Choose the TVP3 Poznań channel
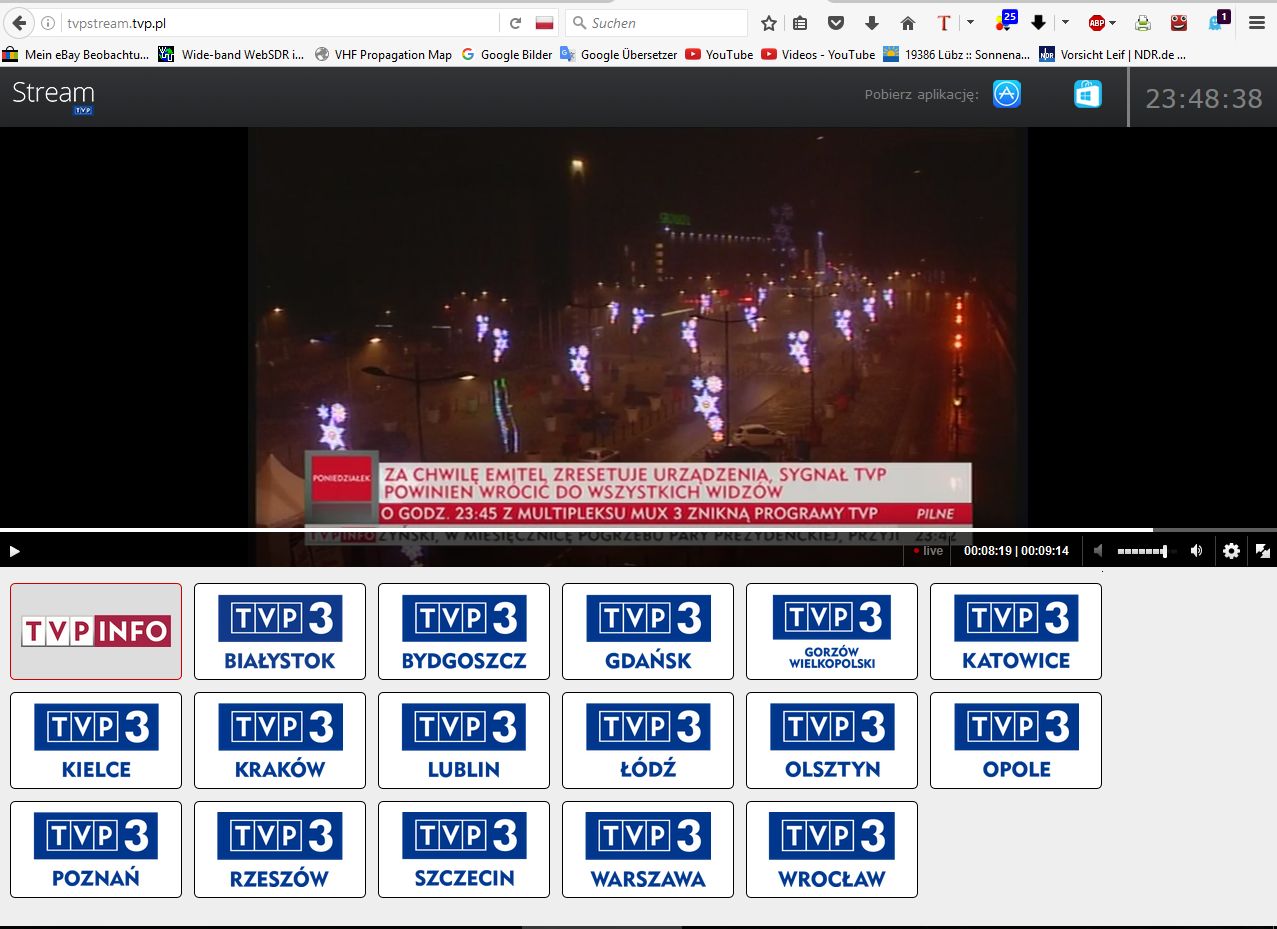The height and width of the screenshot is (929, 1277). 96,849
